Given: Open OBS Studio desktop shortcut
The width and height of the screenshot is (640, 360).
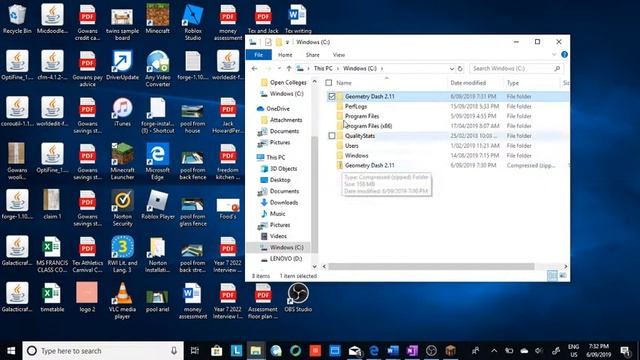Looking at the screenshot, I should click(x=298, y=297).
